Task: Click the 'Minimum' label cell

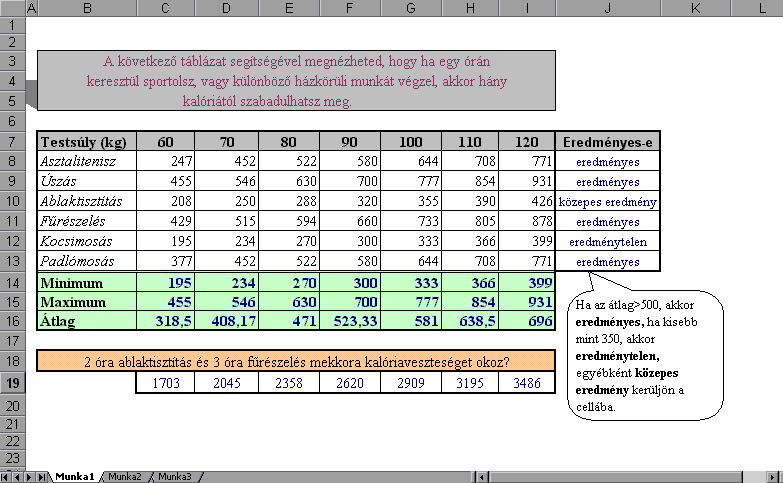Action: click(x=87, y=283)
